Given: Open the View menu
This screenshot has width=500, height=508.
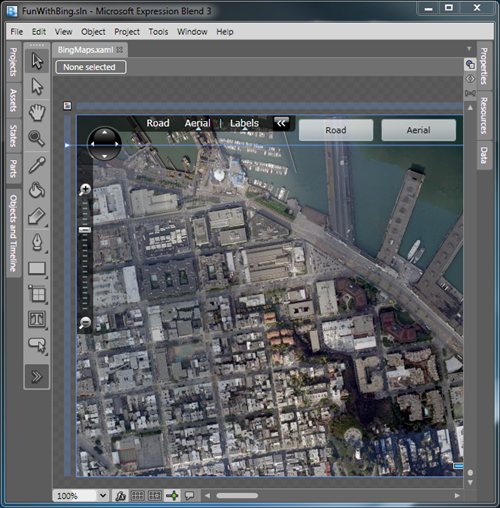Looking at the screenshot, I should pyautogui.click(x=63, y=32).
